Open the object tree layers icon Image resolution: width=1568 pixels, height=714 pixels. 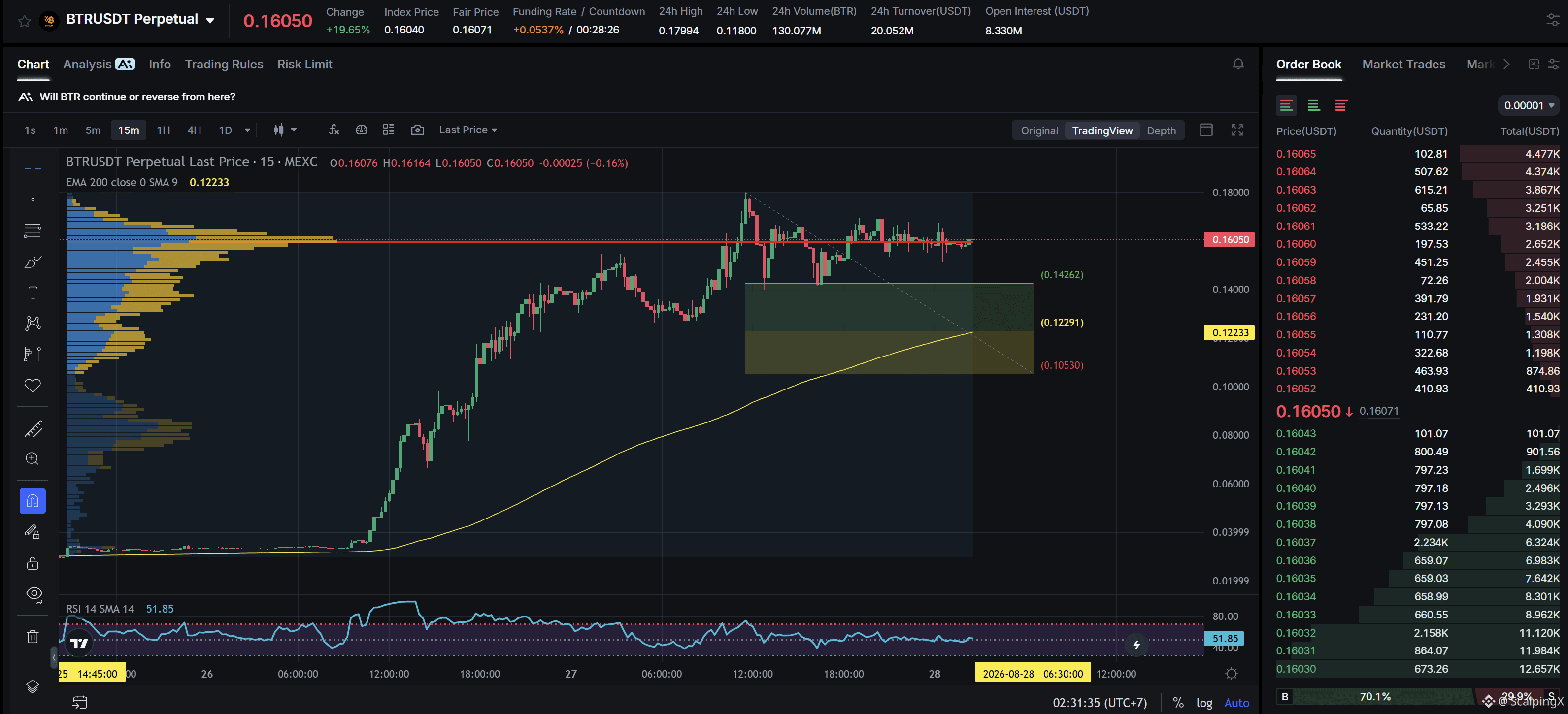(x=33, y=686)
